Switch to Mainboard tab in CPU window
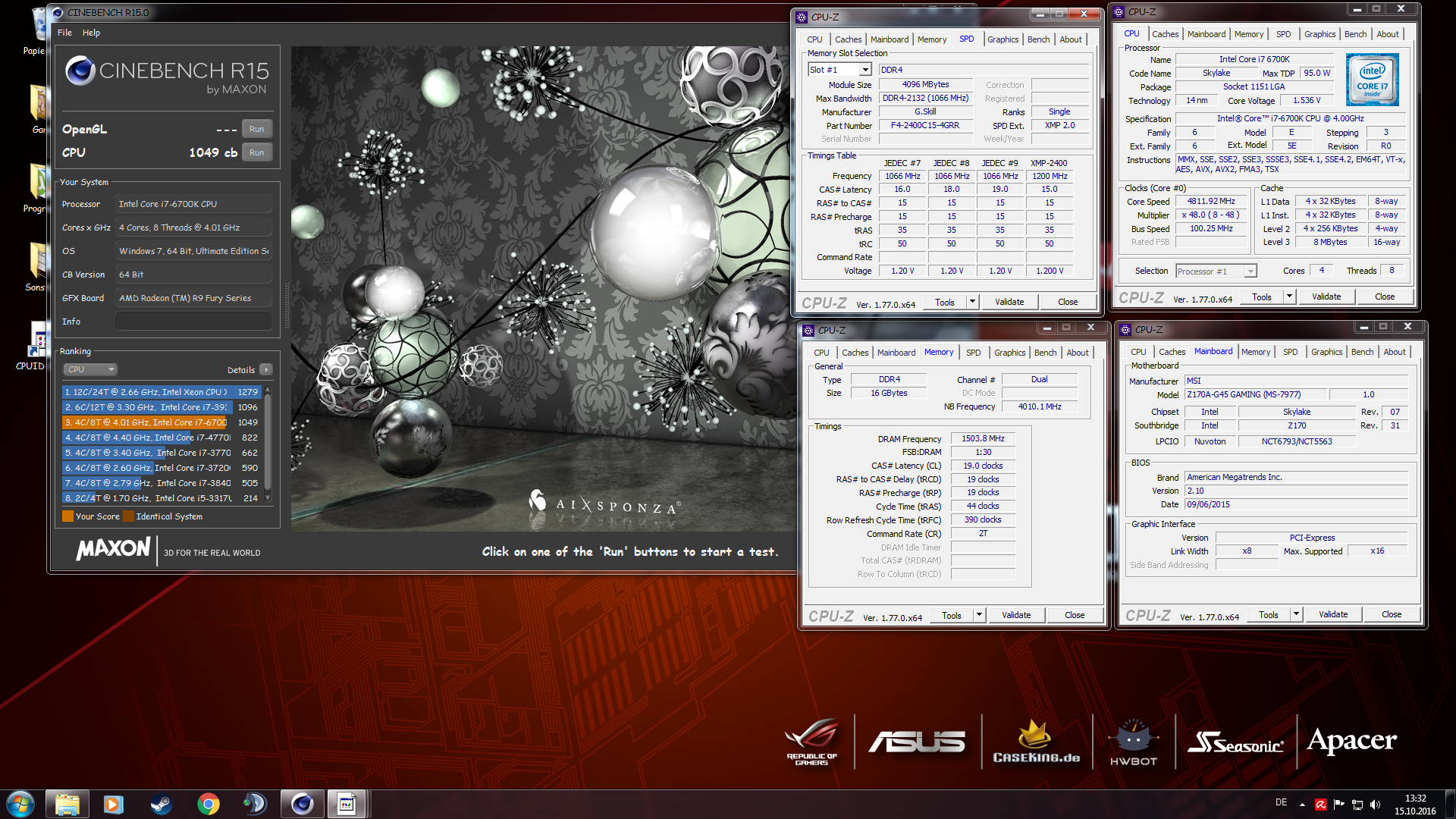The height and width of the screenshot is (819, 1456). (1206, 34)
